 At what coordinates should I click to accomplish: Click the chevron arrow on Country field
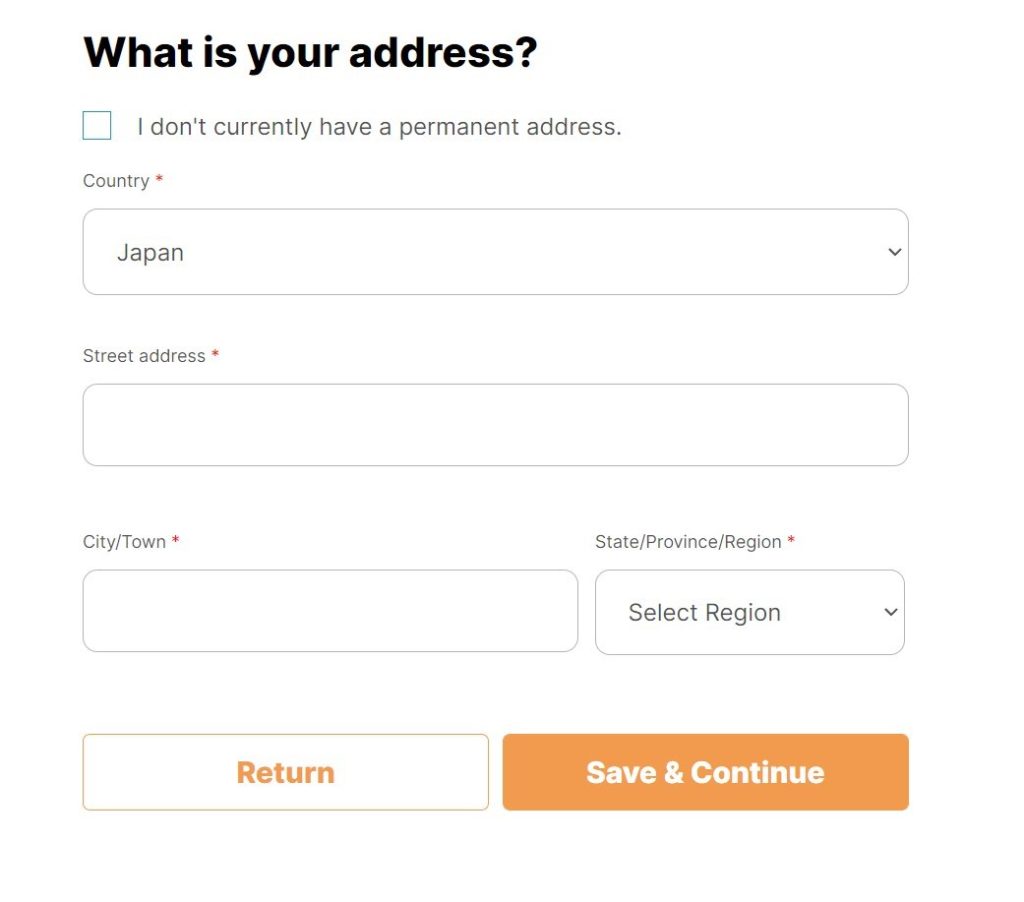(x=894, y=252)
